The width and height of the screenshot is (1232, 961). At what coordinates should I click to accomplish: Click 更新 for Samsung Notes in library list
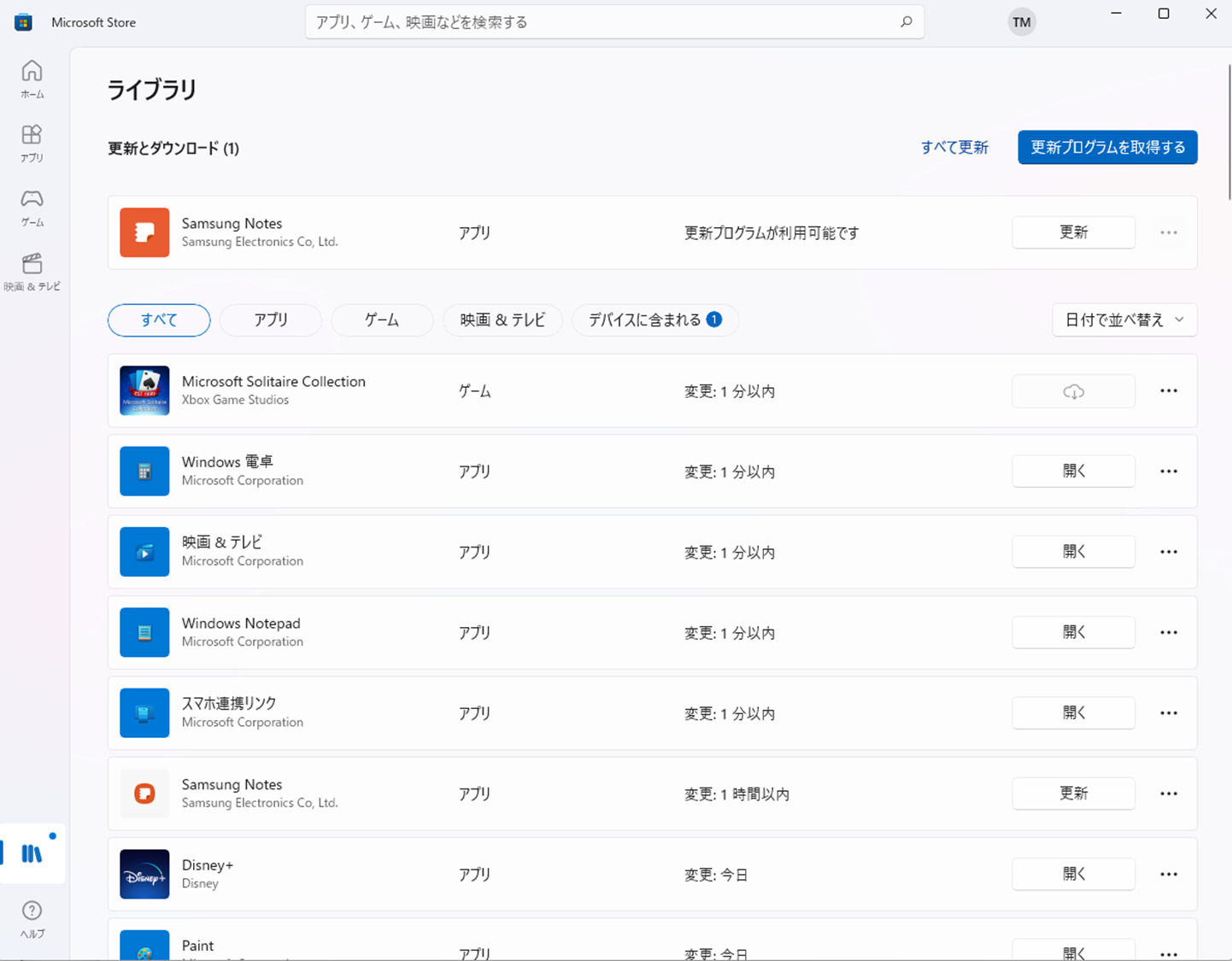1074,794
